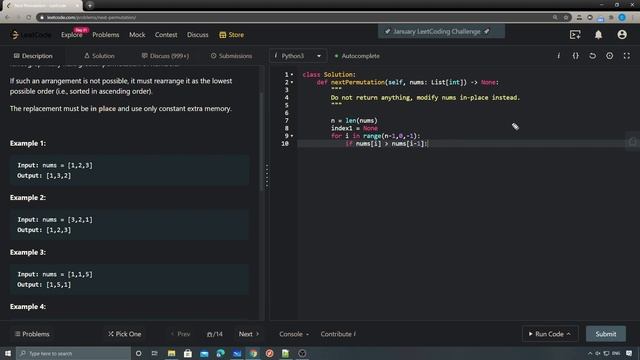Toggle fullscreen editor mode

pyautogui.click(x=627, y=56)
